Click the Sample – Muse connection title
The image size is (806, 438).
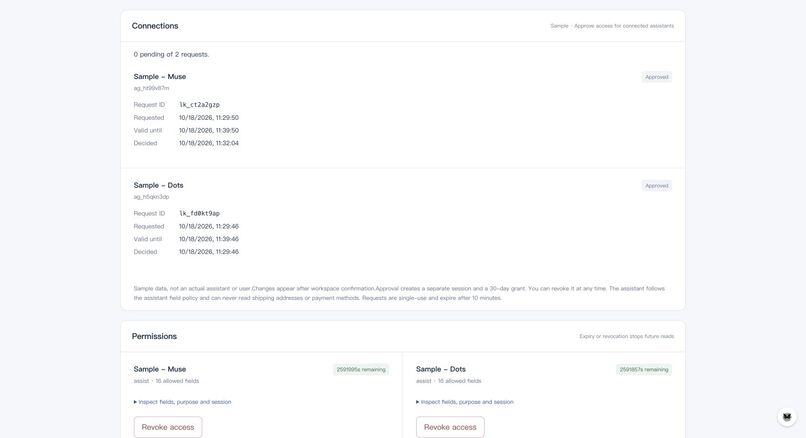160,77
